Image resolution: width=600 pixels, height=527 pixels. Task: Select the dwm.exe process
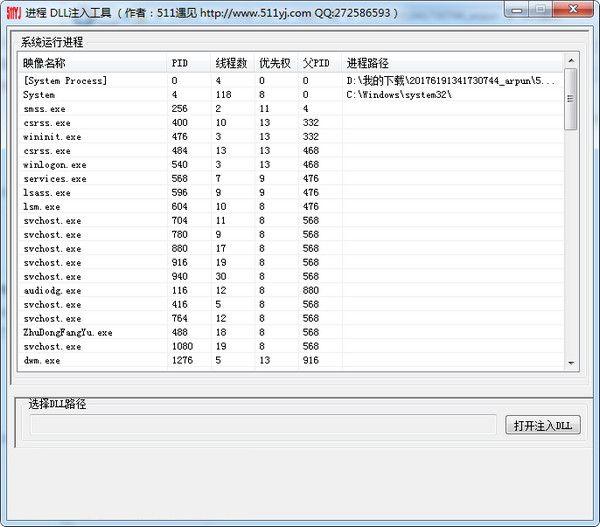pos(42,360)
